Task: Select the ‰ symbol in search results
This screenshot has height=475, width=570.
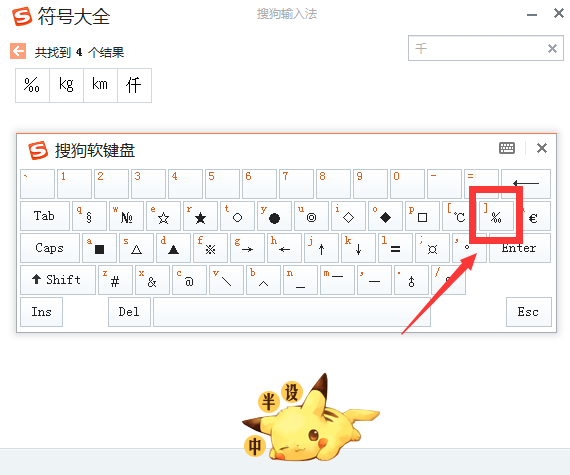Action: click(32, 85)
